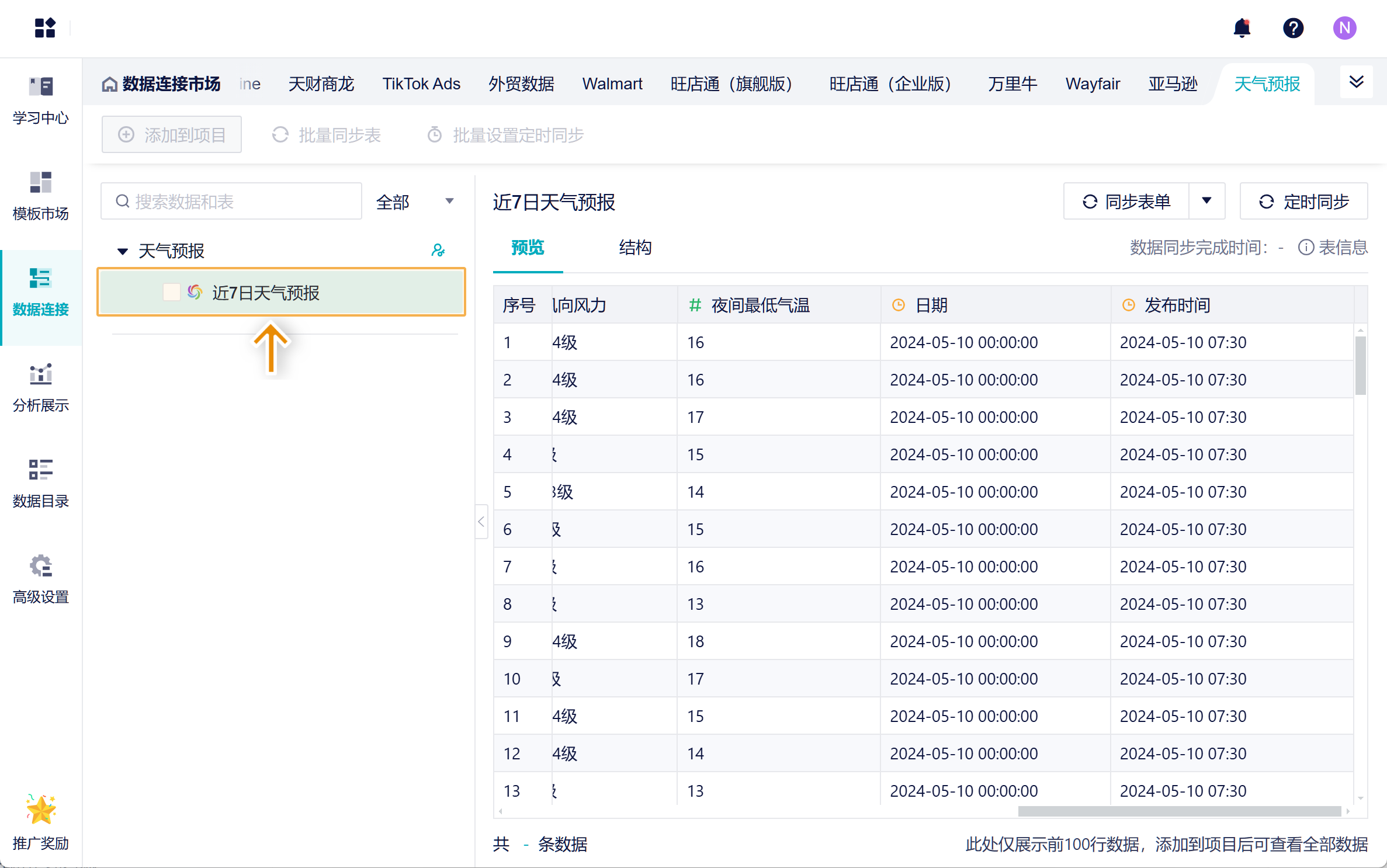This screenshot has width=1387, height=868.
Task: Click the 推广奖励 star icon
Action: (x=40, y=810)
